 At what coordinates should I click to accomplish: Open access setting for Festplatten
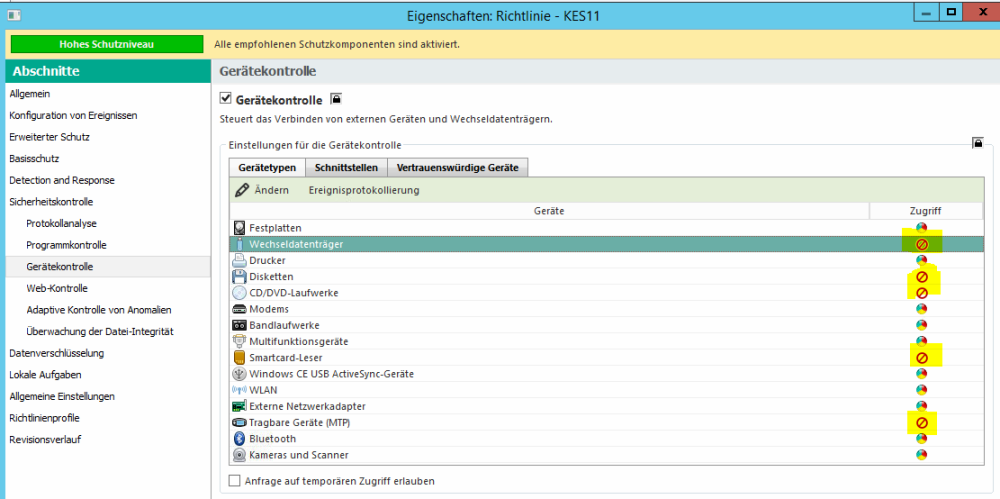[x=921, y=228]
